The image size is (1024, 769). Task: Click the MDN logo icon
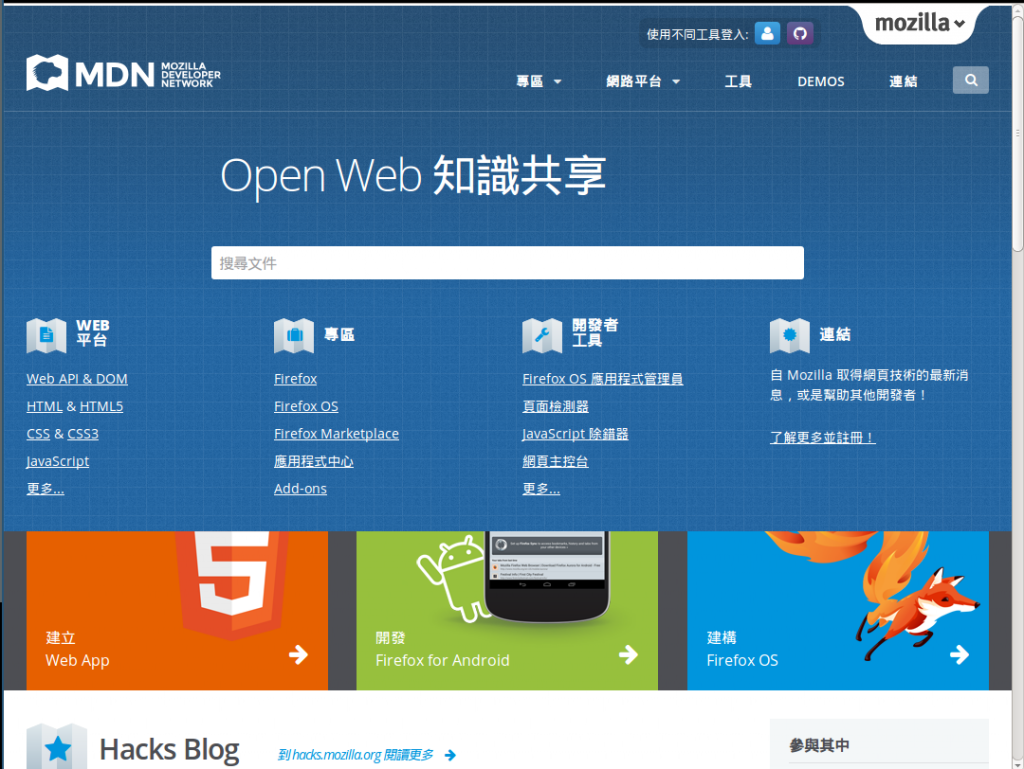pos(47,72)
